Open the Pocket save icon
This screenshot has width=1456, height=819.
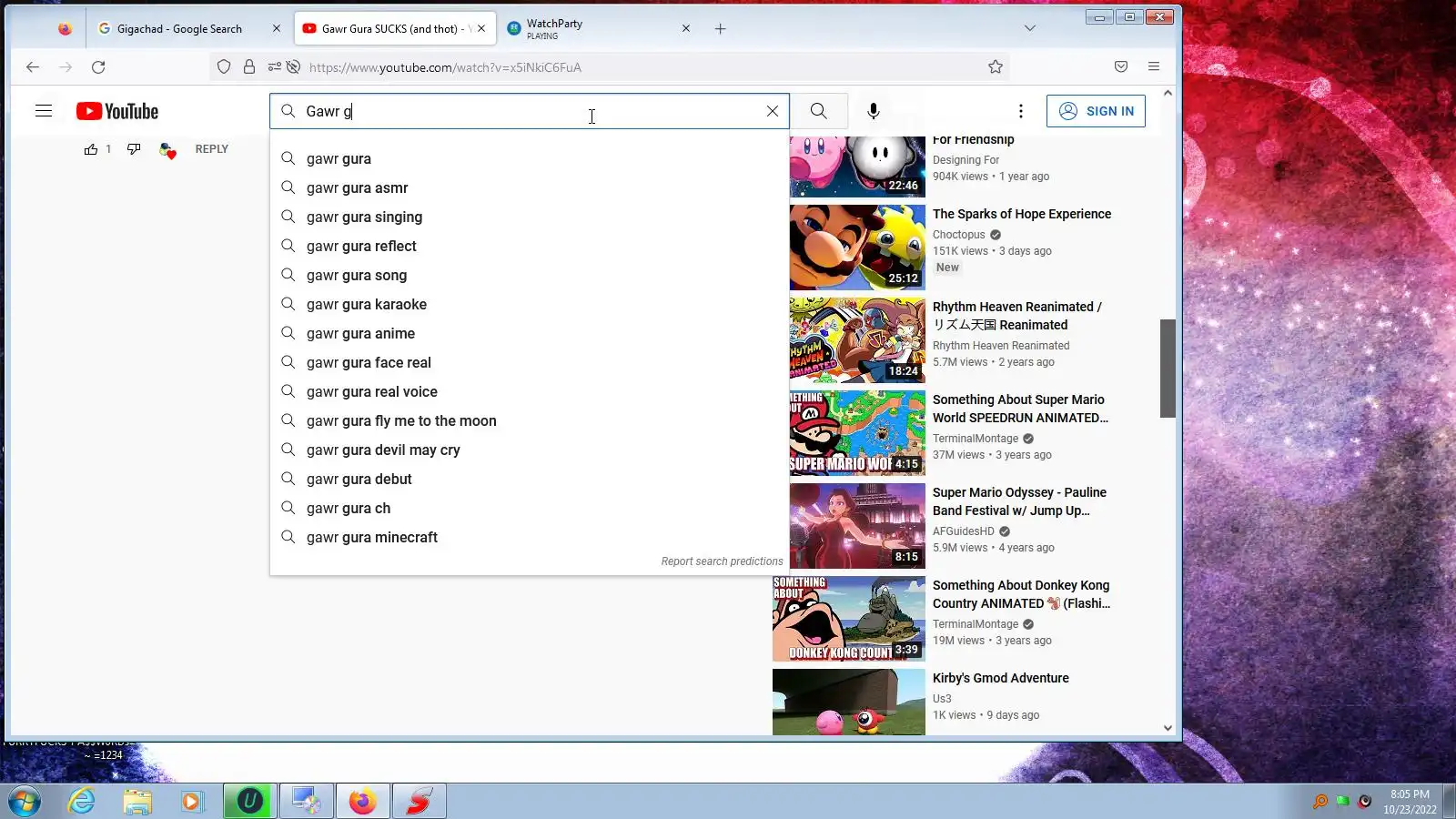[1121, 66]
